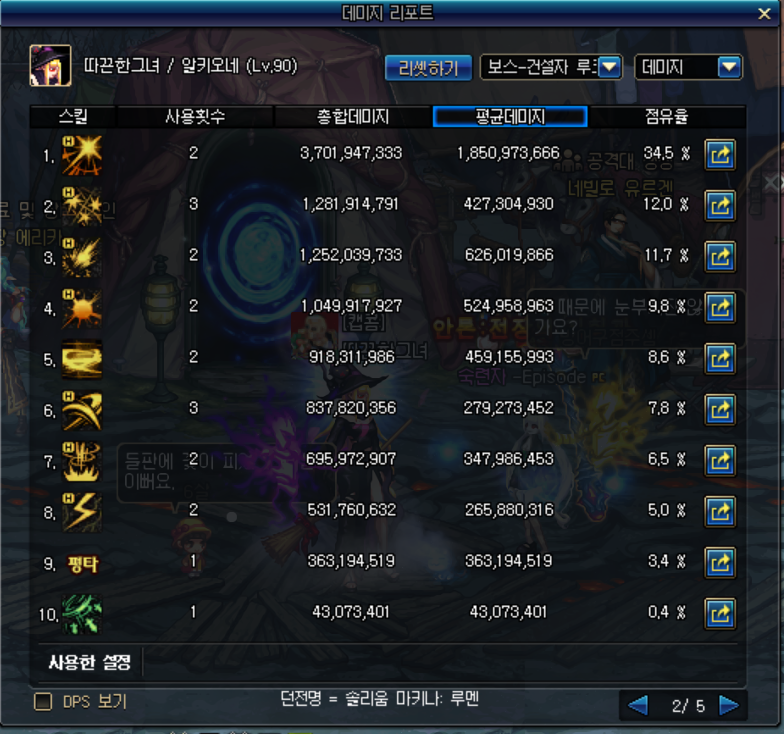Select the tornado skill icon in row 5
The image size is (784, 734).
click(x=82, y=359)
